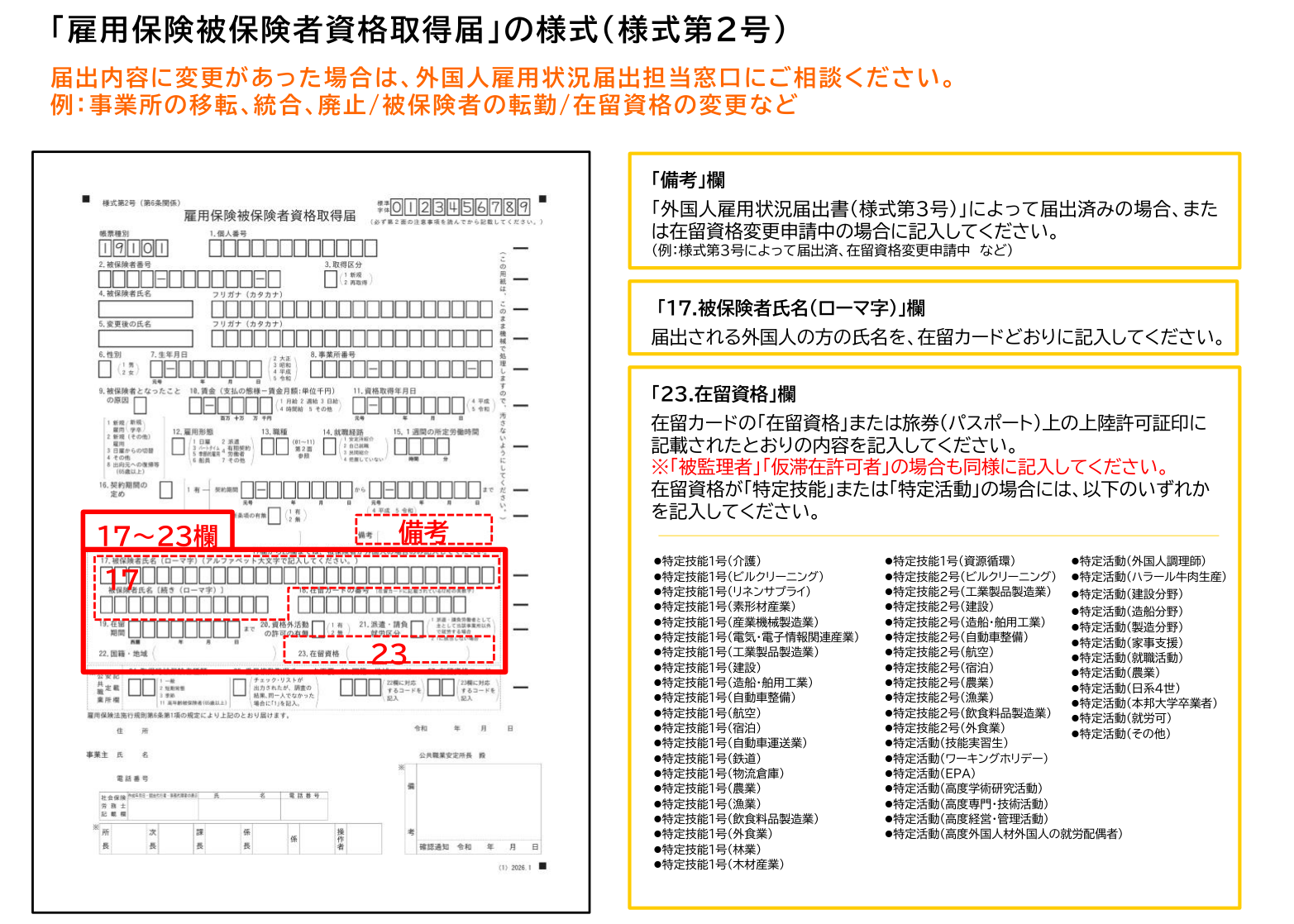
Task: Click the entry 特定技能1号(鉄道)
Action: [x=708, y=758]
